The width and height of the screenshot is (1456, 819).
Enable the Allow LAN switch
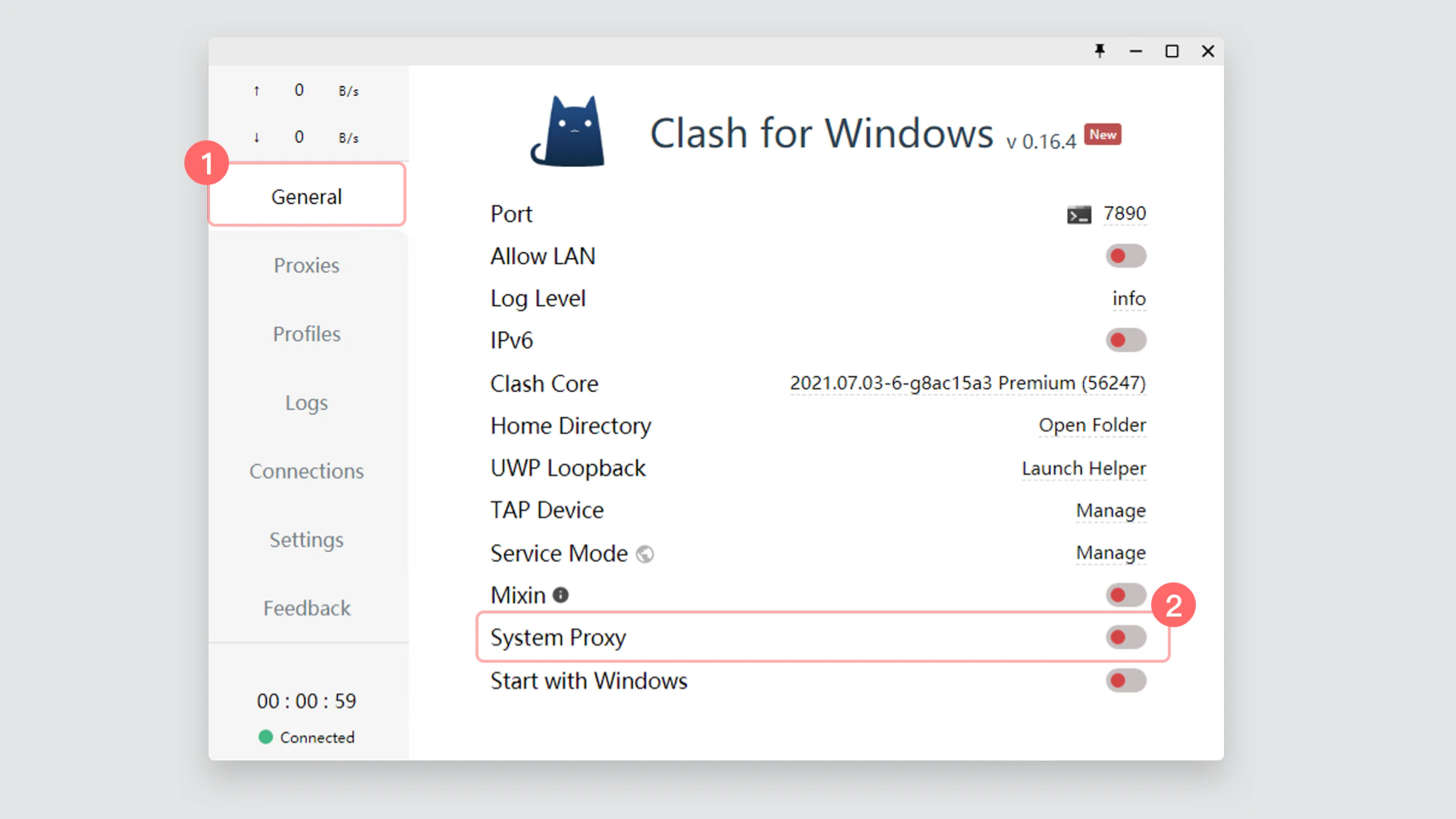(x=1125, y=256)
